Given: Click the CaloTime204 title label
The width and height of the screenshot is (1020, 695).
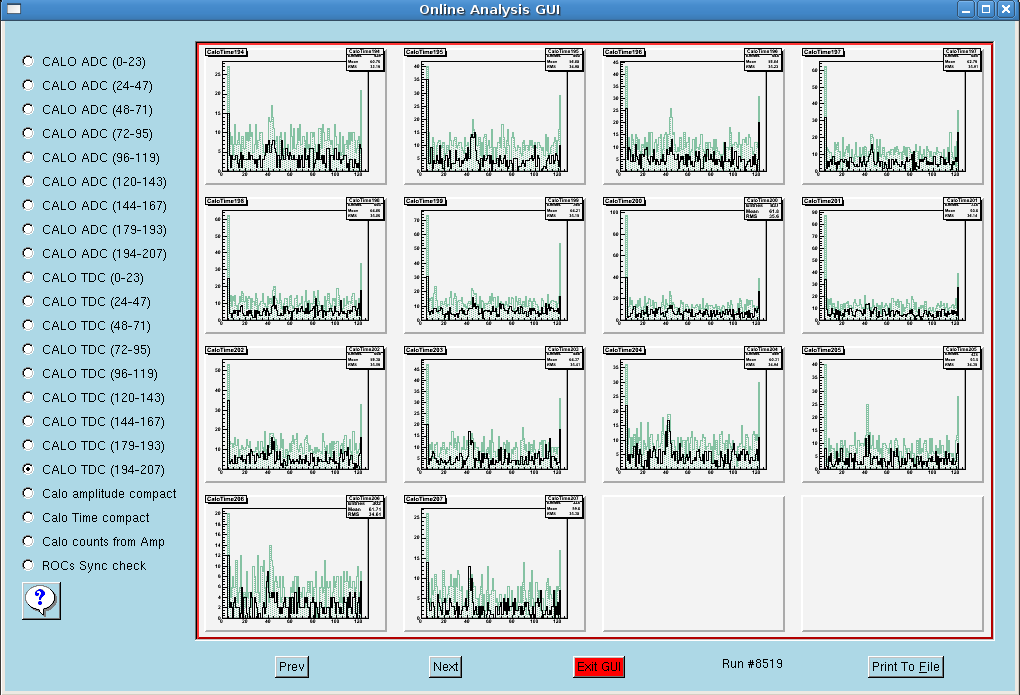Looking at the screenshot, I should click(x=624, y=350).
